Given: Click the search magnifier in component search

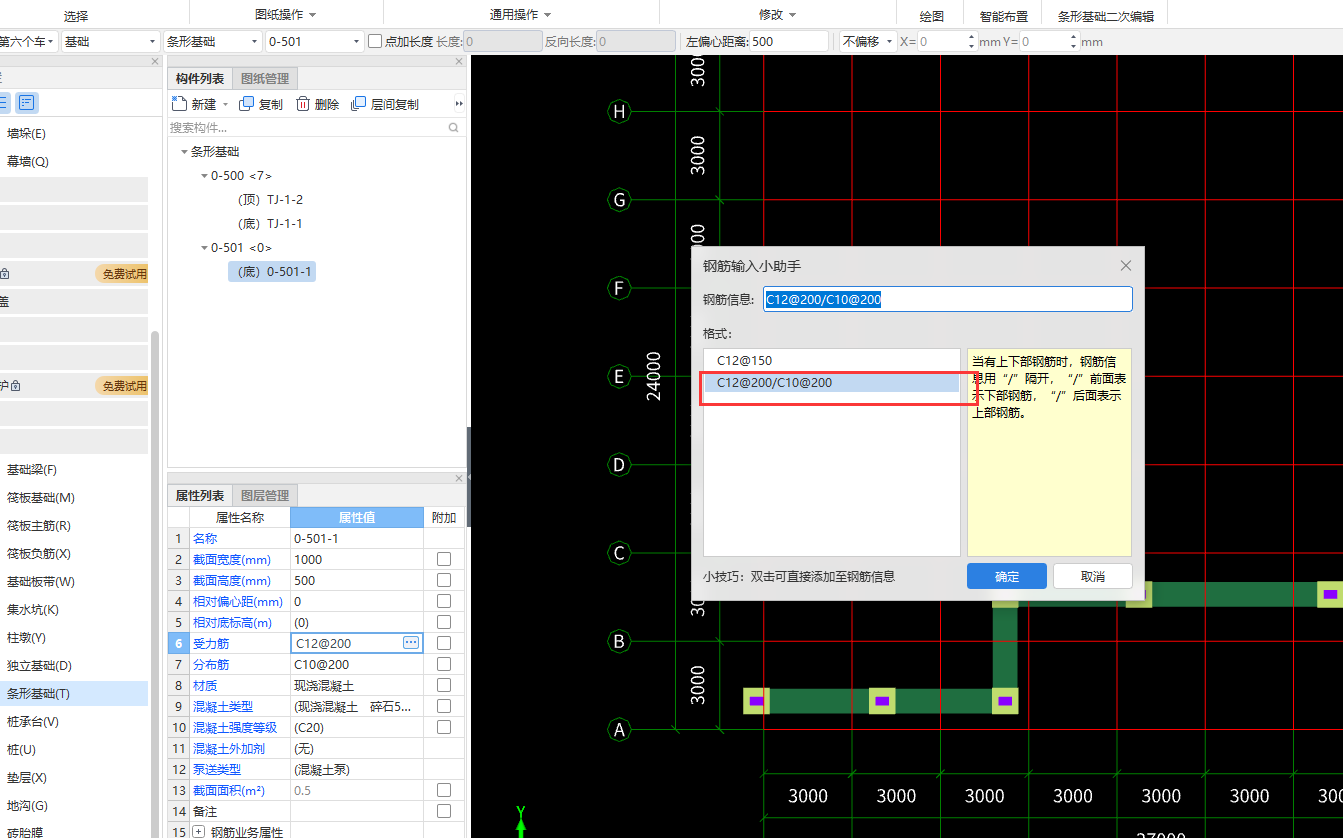Looking at the screenshot, I should pos(453,128).
